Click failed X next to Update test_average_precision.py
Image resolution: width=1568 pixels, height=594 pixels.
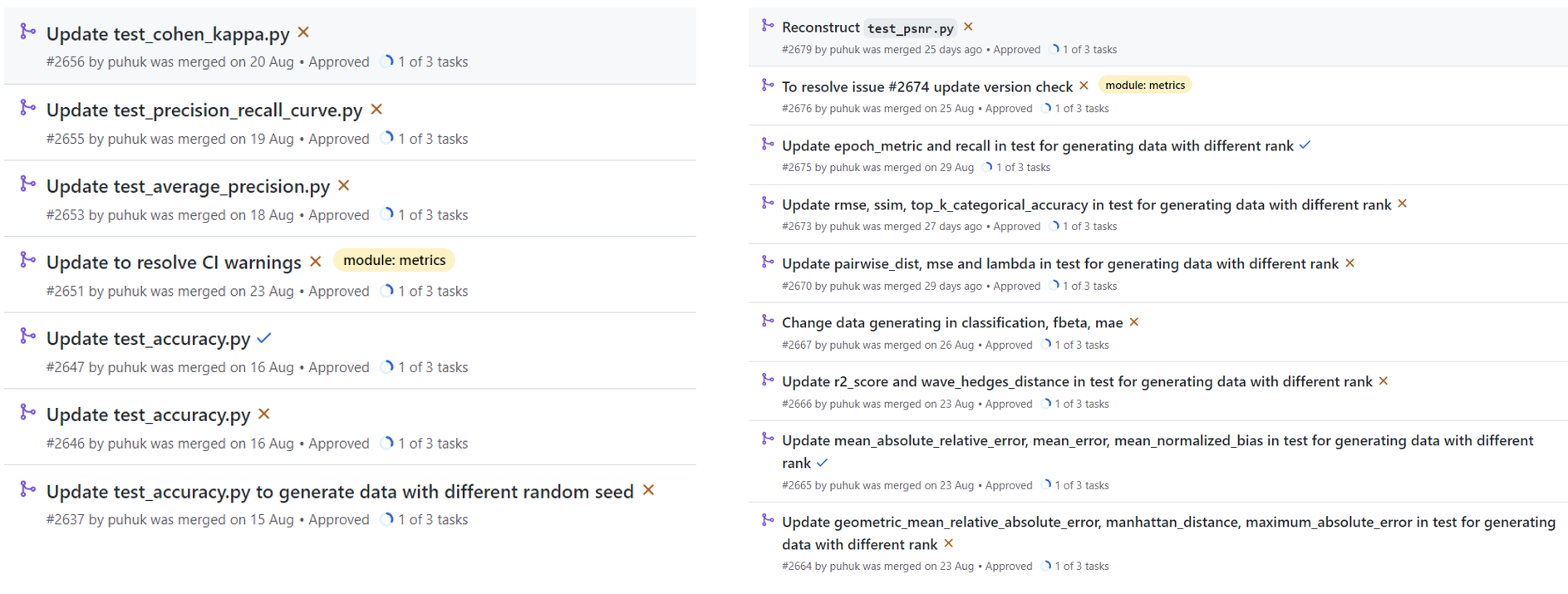(344, 185)
